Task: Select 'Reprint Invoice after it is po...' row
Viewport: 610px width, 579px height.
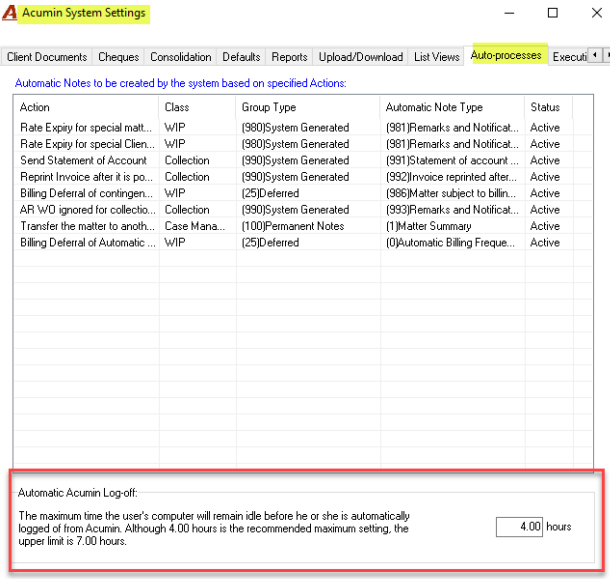Action: (303, 177)
